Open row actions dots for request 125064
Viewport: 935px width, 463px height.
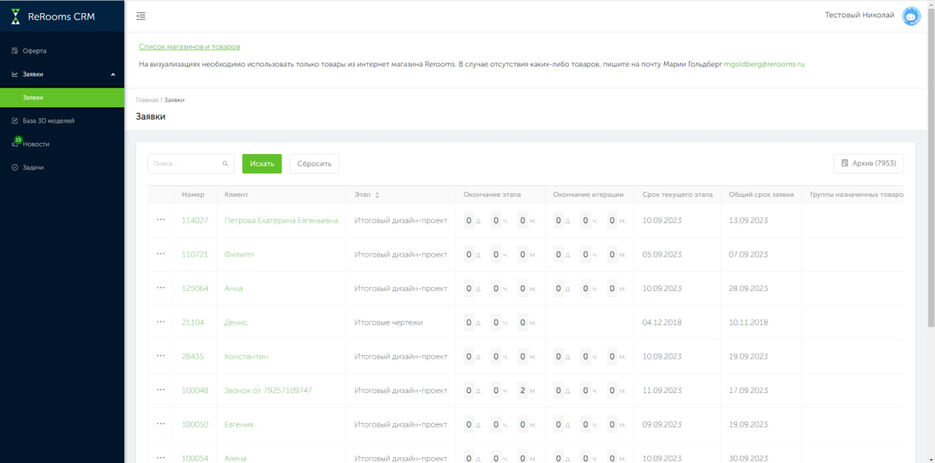[x=160, y=288]
